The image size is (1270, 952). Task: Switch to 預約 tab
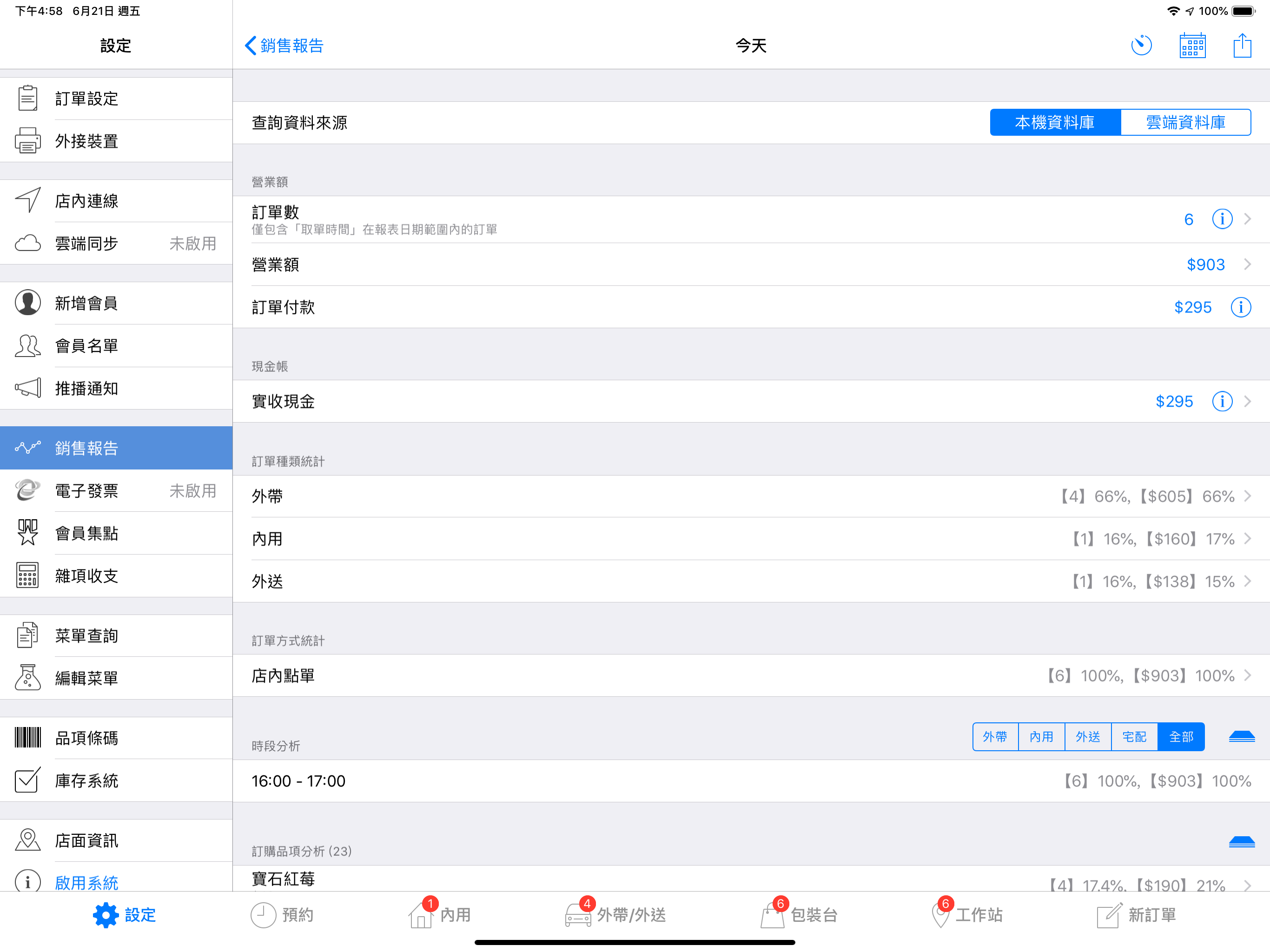(x=282, y=915)
